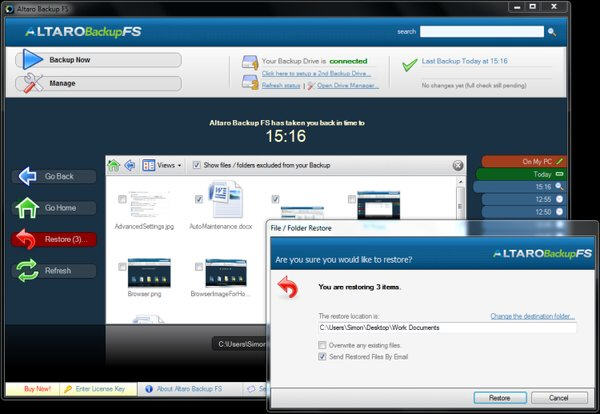Image resolution: width=600 pixels, height=414 pixels.
Task: Open the Views dropdown arrow
Action: (x=179, y=166)
